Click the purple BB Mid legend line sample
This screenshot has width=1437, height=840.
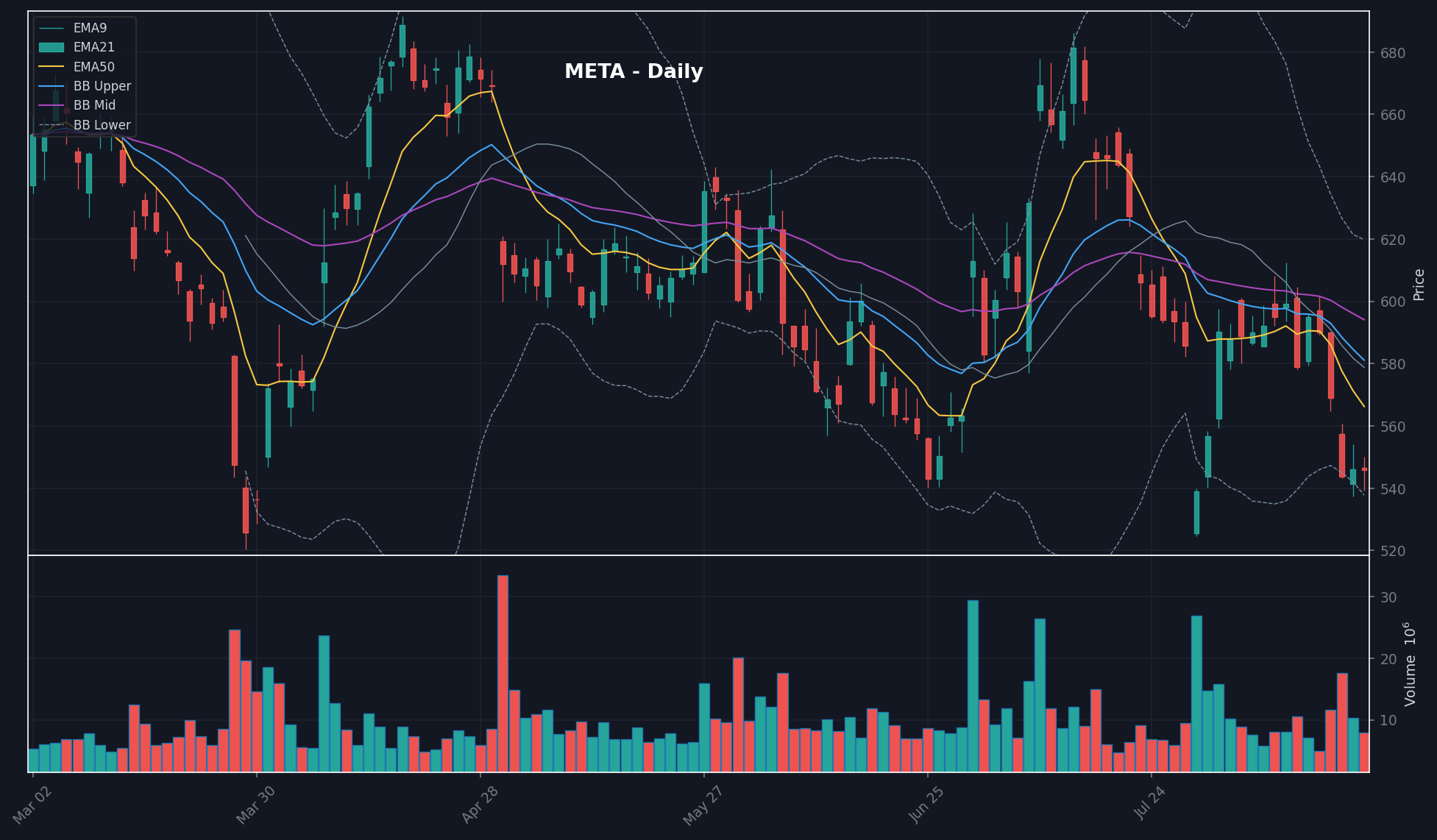[x=52, y=105]
